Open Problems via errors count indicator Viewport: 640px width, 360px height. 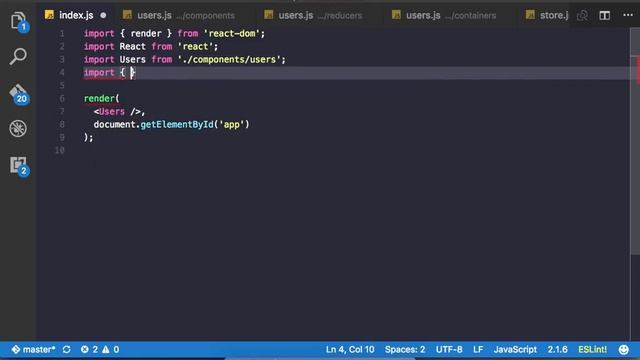[x=89, y=349]
